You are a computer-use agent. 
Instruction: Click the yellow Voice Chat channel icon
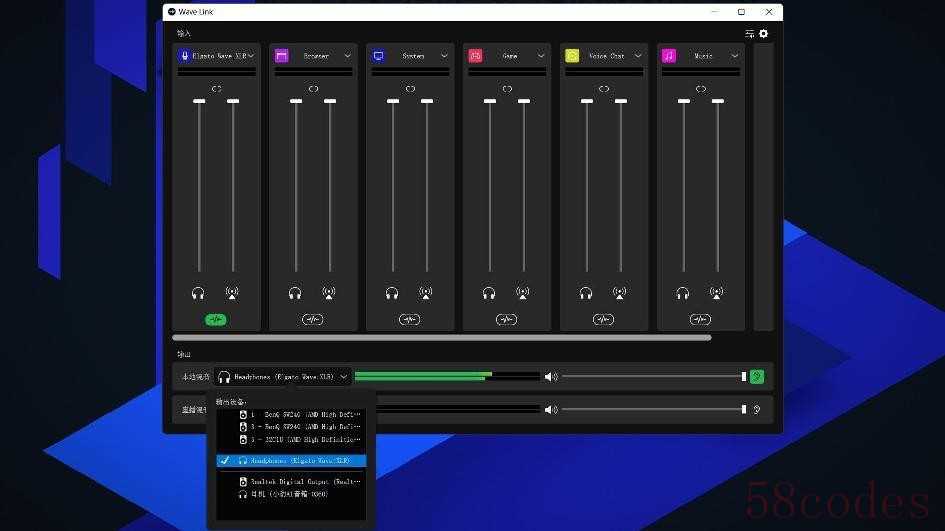572,56
